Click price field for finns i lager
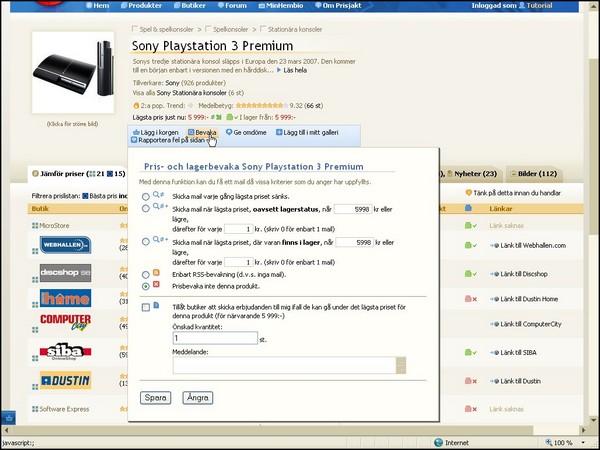This screenshot has height=450, width=600. [354, 242]
